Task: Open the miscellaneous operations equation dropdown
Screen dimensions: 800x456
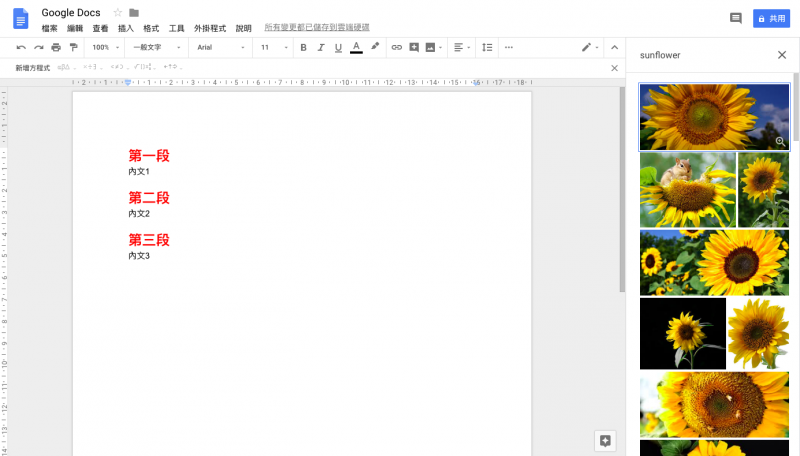Action: (x=93, y=67)
